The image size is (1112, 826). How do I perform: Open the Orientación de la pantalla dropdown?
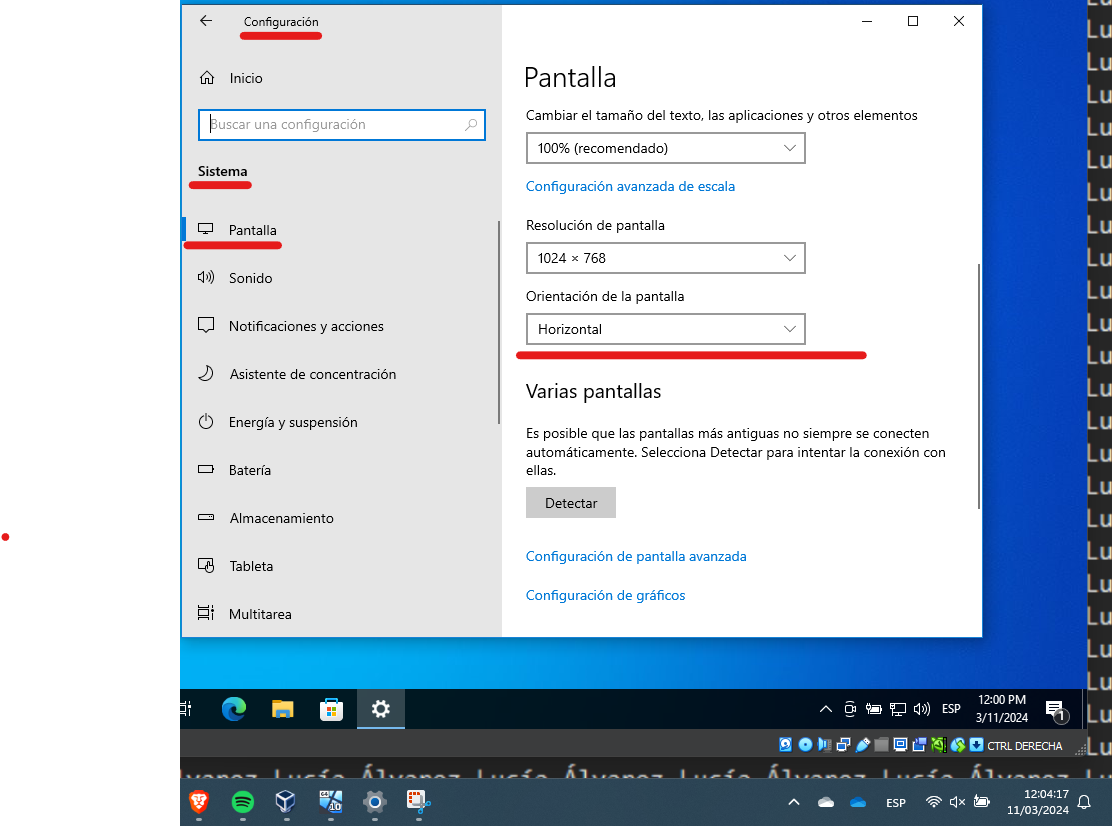[665, 329]
